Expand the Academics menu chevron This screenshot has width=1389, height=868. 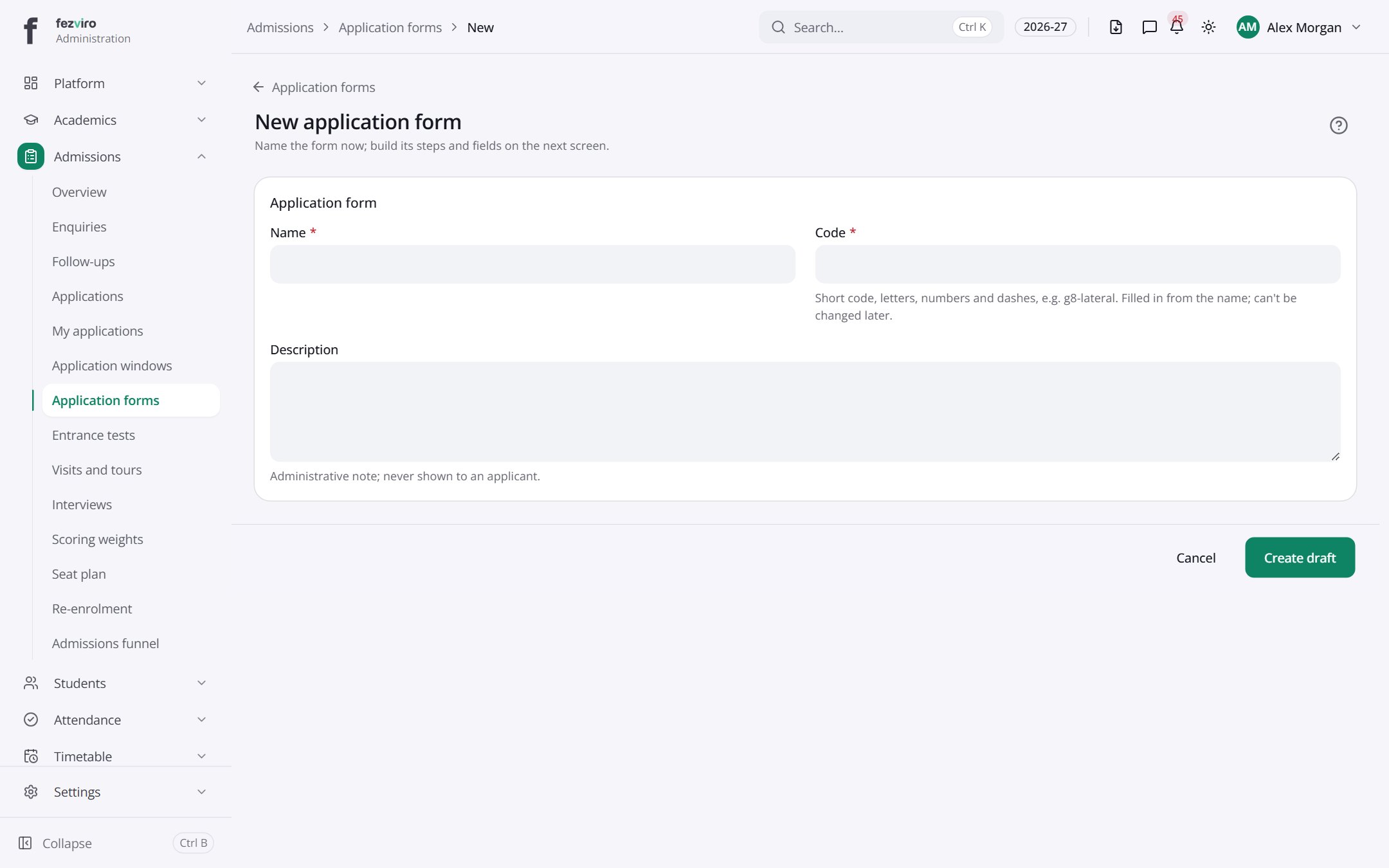coord(201,120)
